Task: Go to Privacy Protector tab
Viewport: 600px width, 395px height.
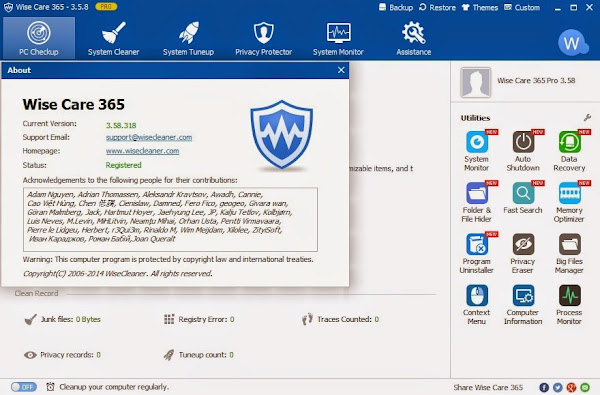Action: 263,38
